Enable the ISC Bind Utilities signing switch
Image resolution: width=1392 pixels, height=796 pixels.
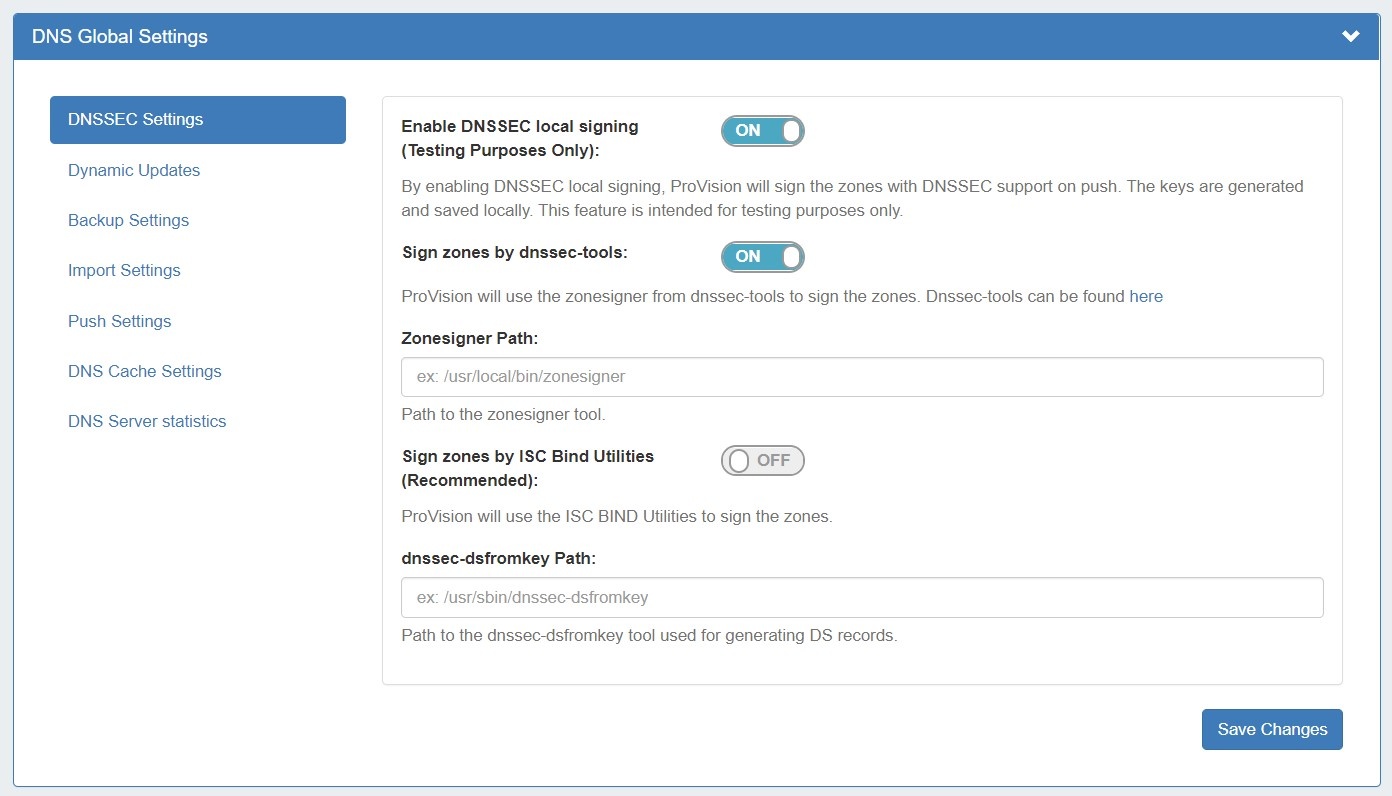tap(762, 461)
